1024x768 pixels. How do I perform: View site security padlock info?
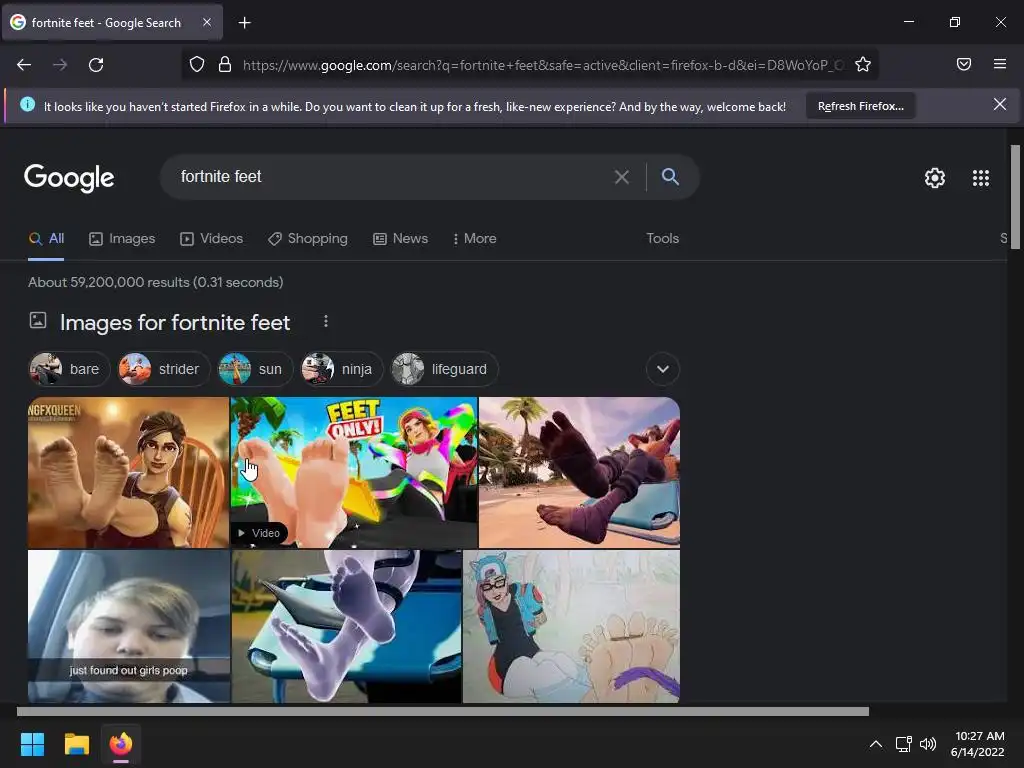(x=225, y=65)
